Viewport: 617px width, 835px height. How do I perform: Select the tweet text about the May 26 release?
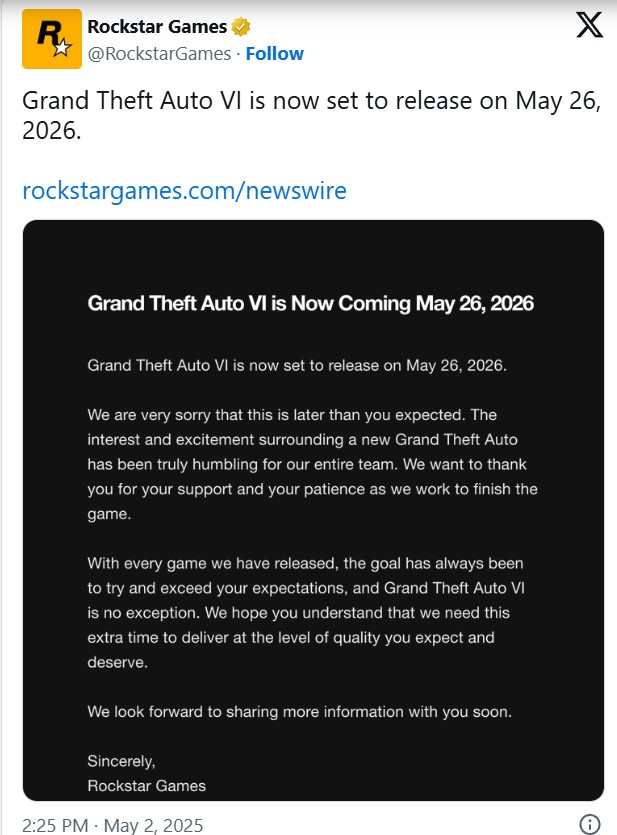pos(312,115)
